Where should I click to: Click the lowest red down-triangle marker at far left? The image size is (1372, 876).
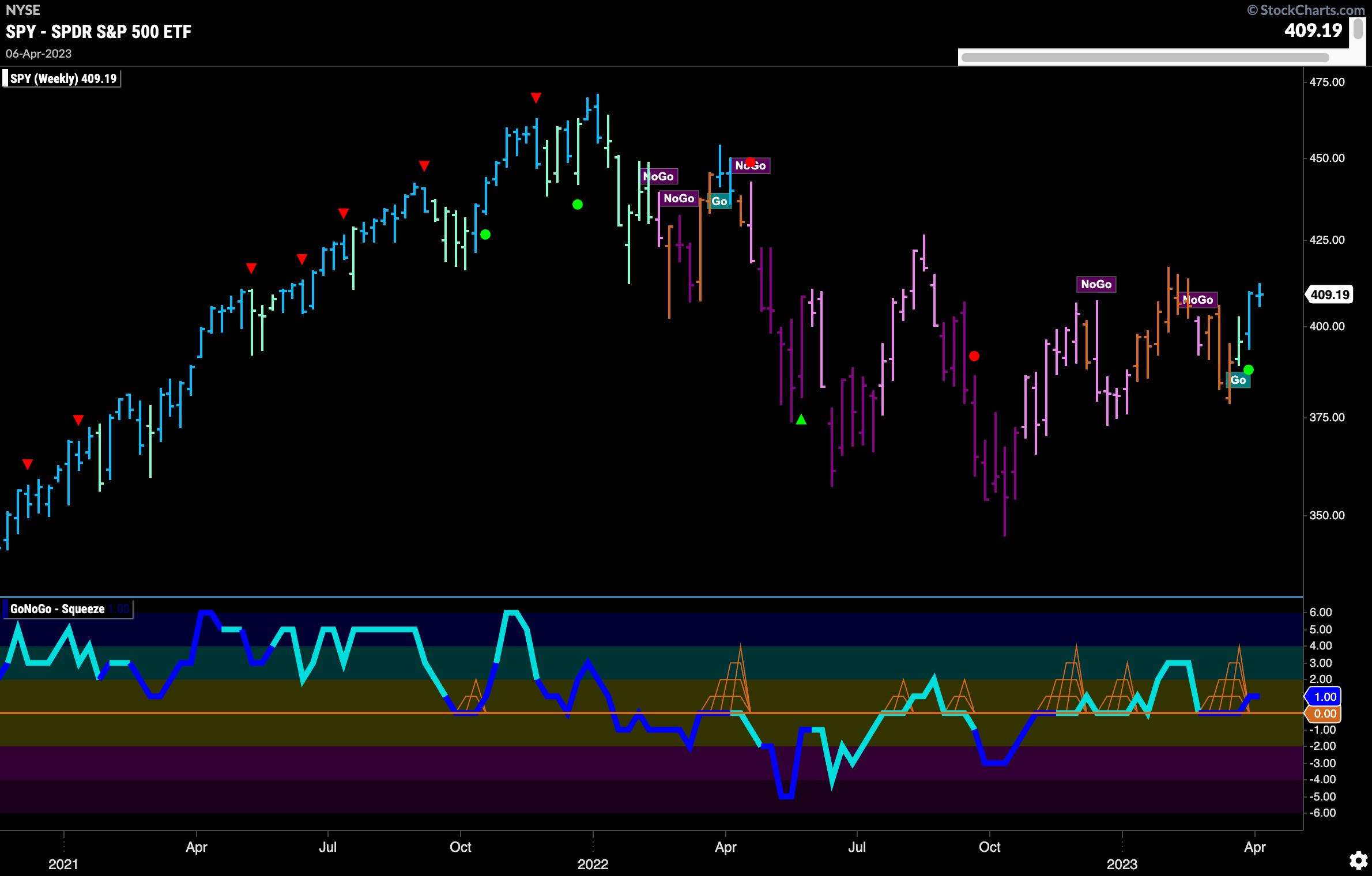[28, 464]
